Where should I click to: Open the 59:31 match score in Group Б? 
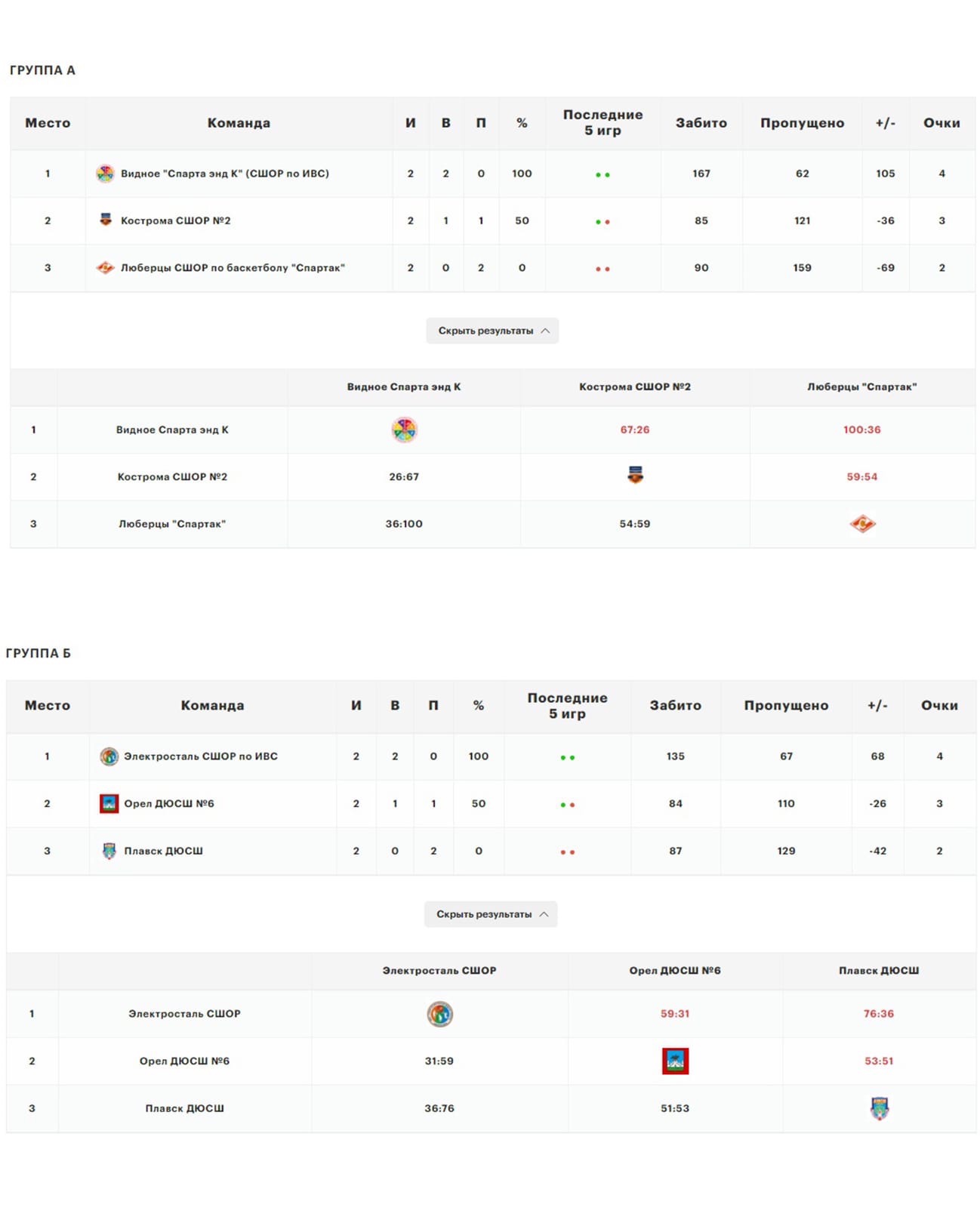[x=675, y=1014]
